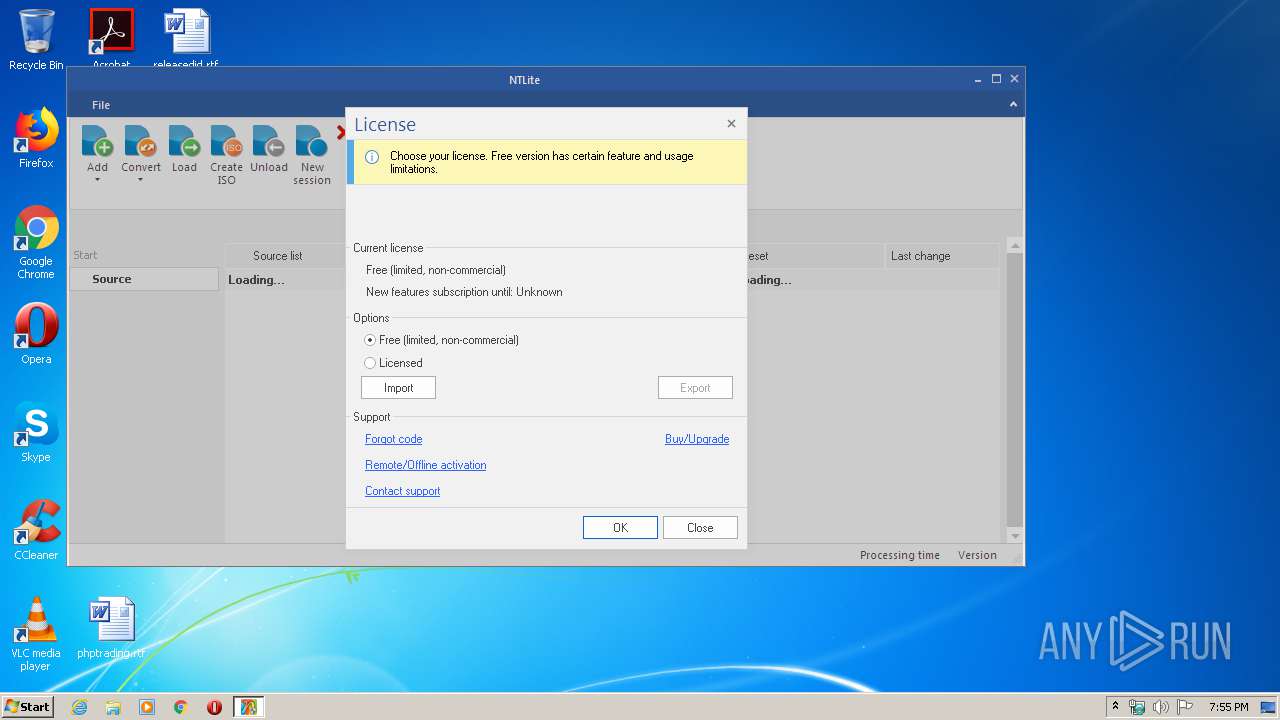
Task: Click the Load toolbar icon
Action: click(x=184, y=148)
